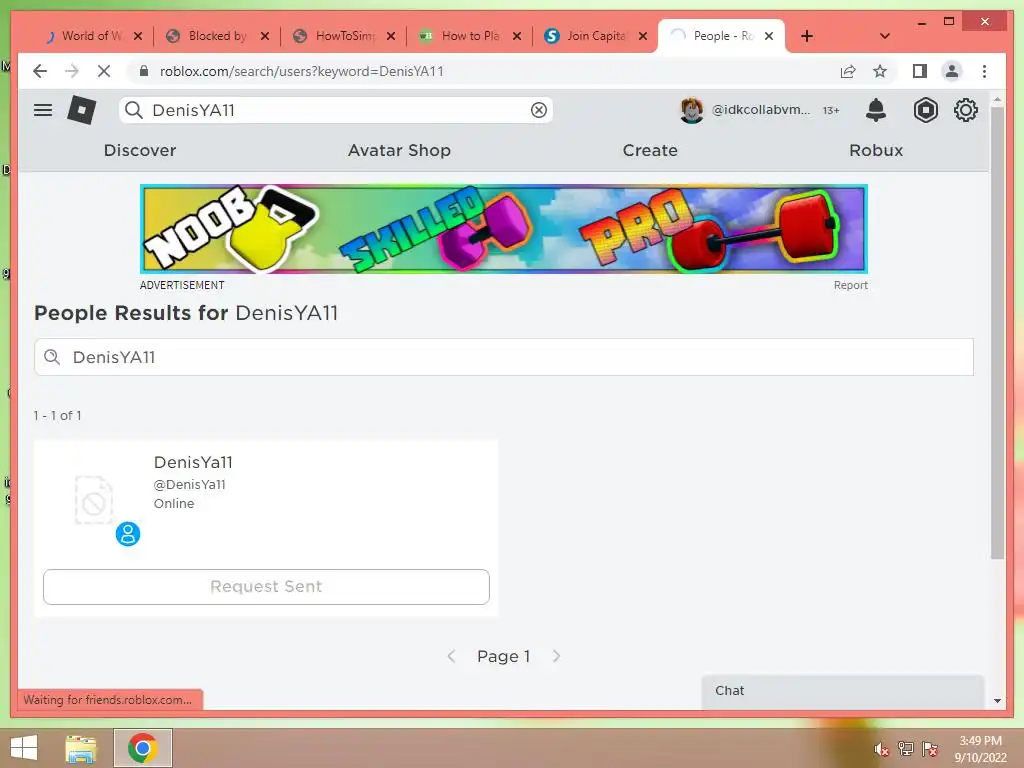The width and height of the screenshot is (1024, 768).
Task: Click the People Results search field
Action: click(x=504, y=357)
